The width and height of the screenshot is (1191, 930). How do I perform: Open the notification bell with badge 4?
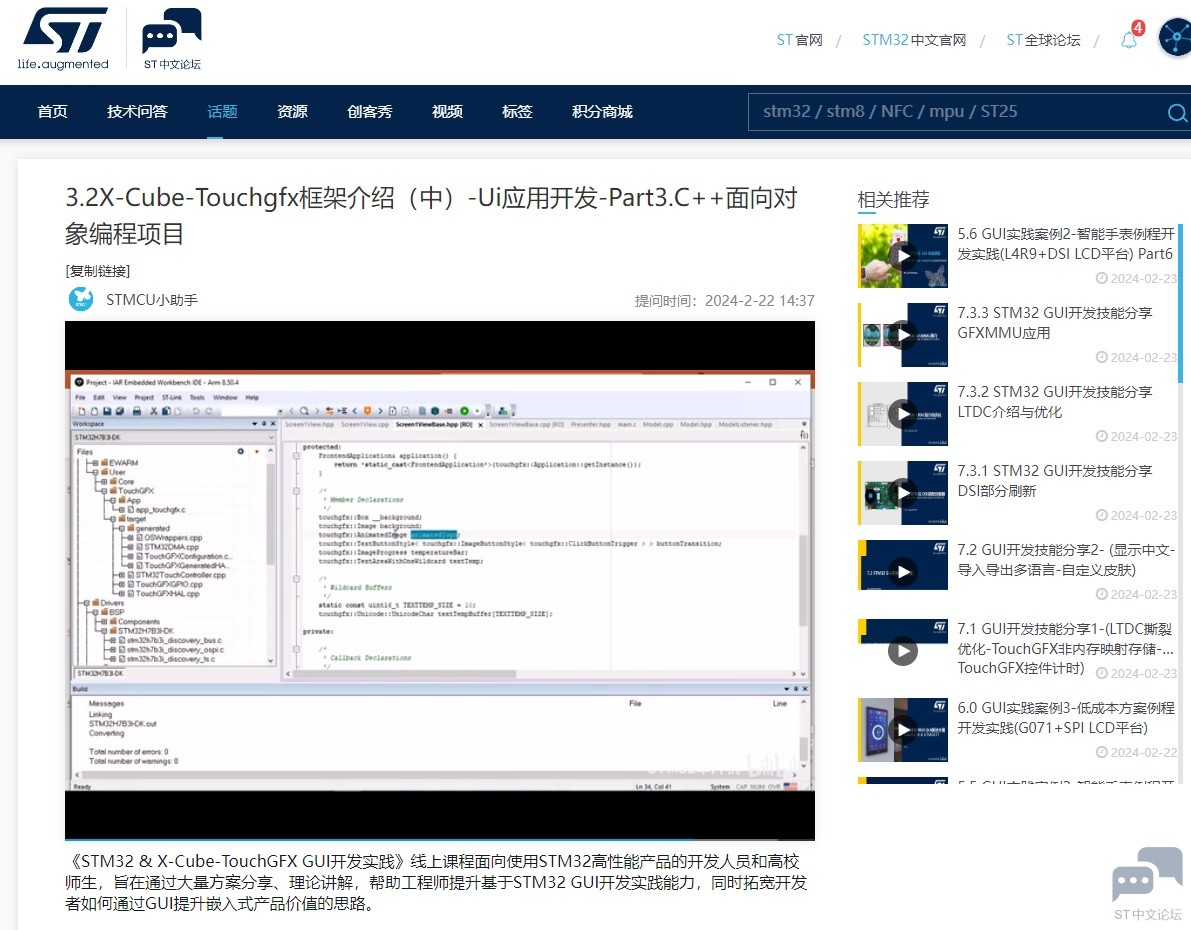click(1130, 38)
